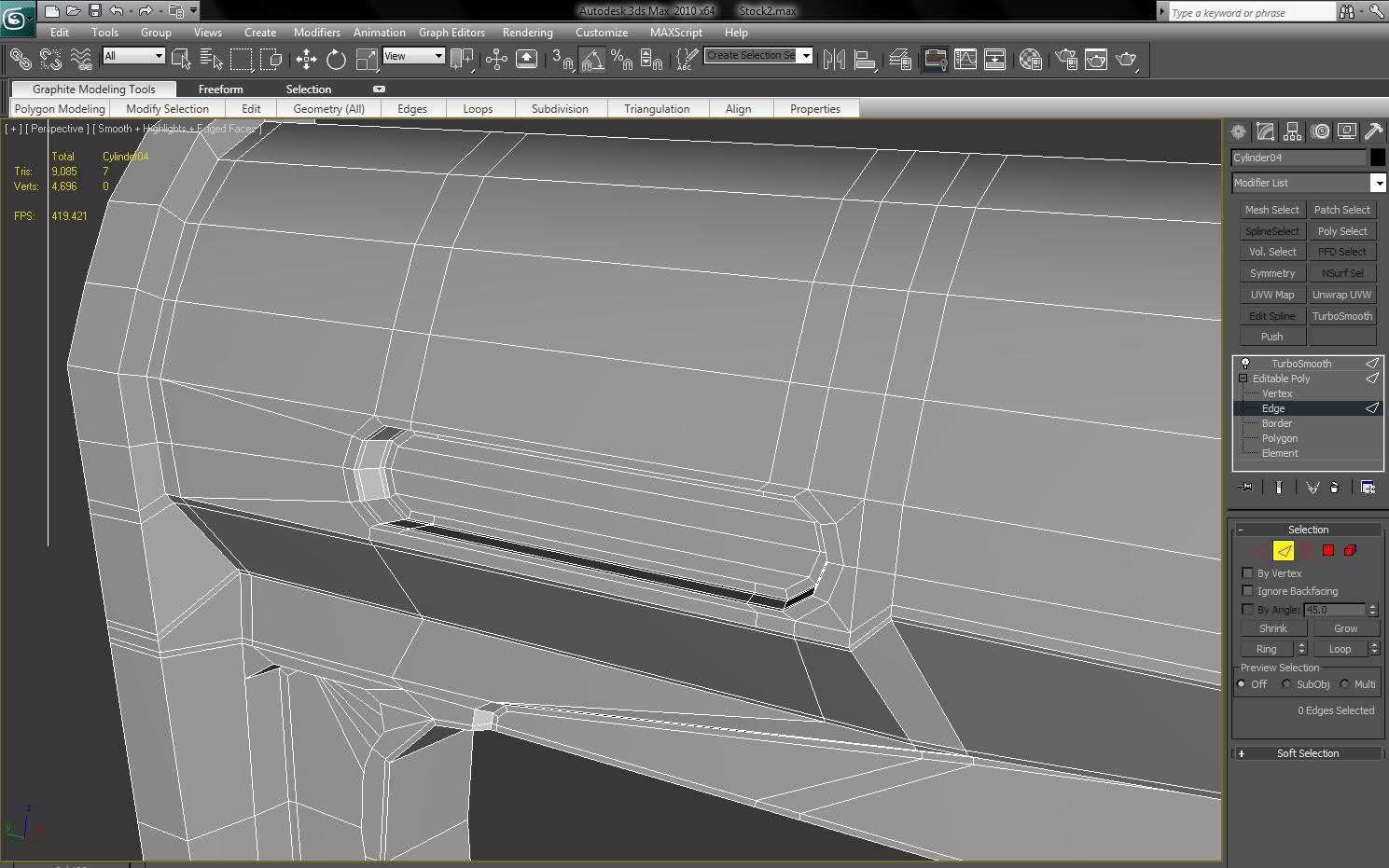
Task: Expand the Soft Selection rollout
Action: tap(1307, 753)
